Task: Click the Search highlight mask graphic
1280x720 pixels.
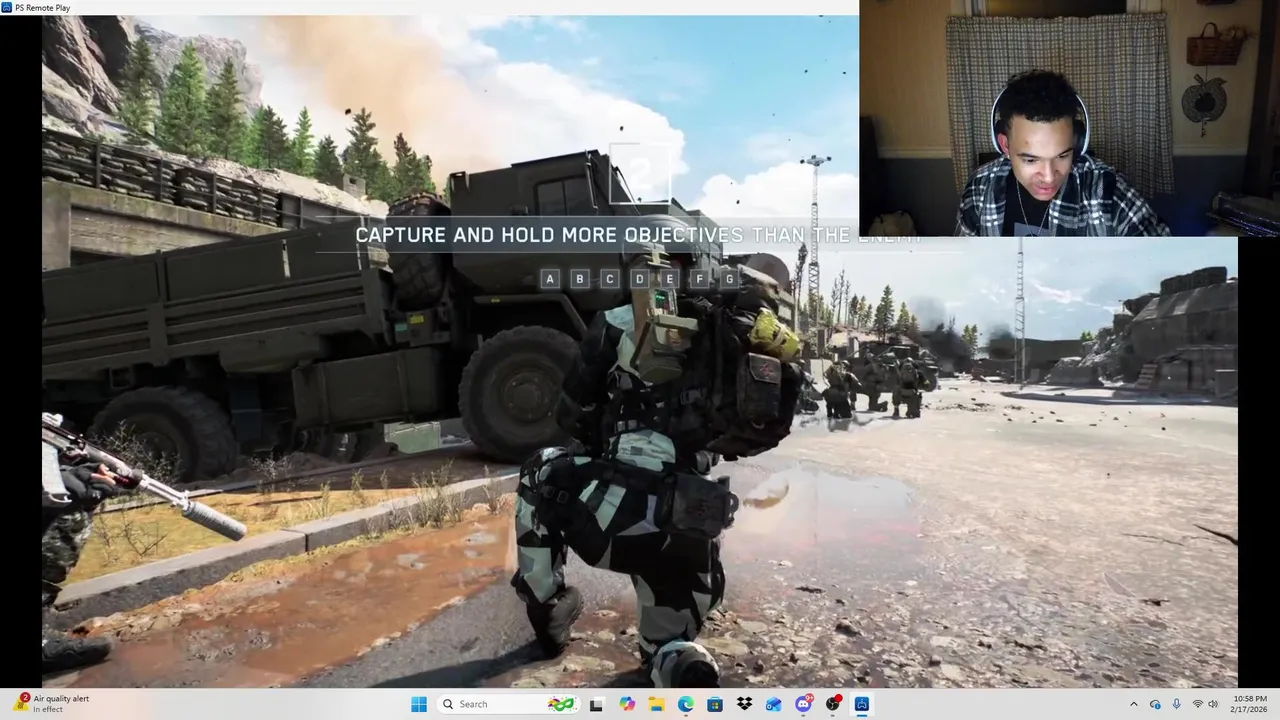Action: 561,704
